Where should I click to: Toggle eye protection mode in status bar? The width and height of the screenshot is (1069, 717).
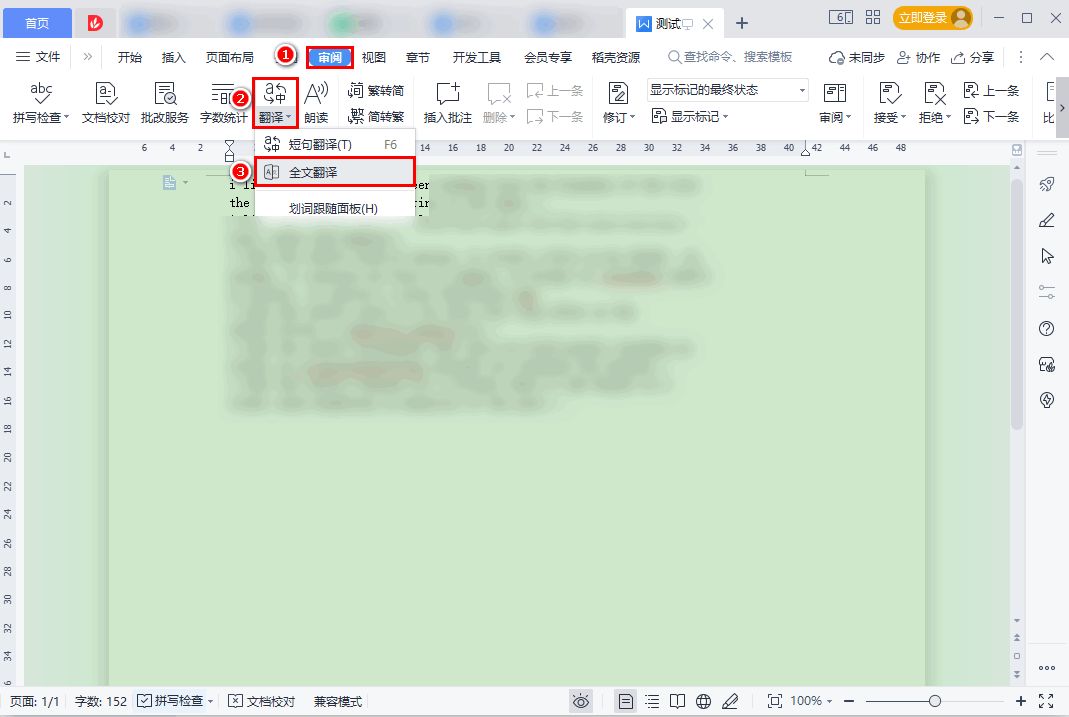581,701
